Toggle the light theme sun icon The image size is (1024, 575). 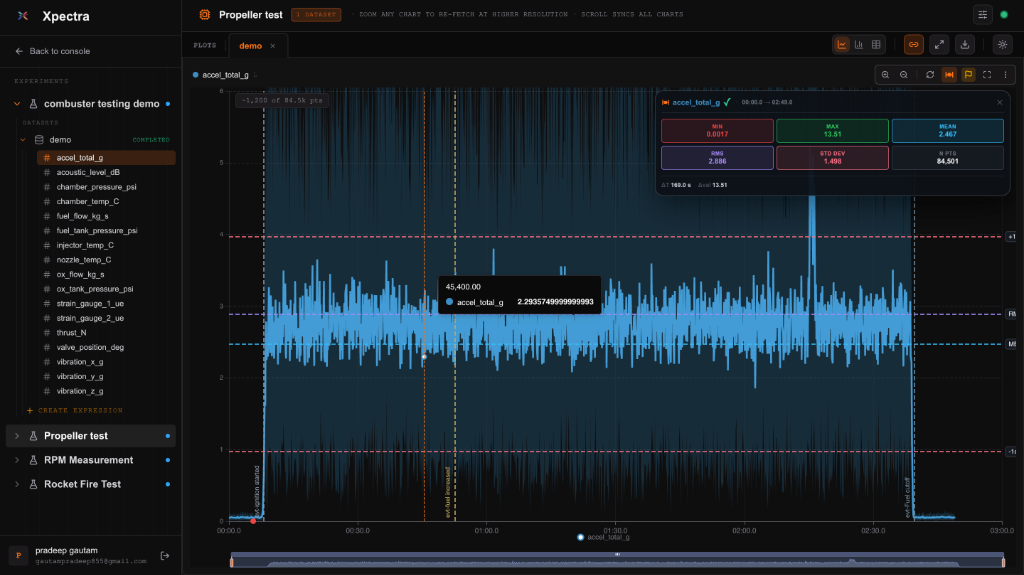[x=1002, y=44]
